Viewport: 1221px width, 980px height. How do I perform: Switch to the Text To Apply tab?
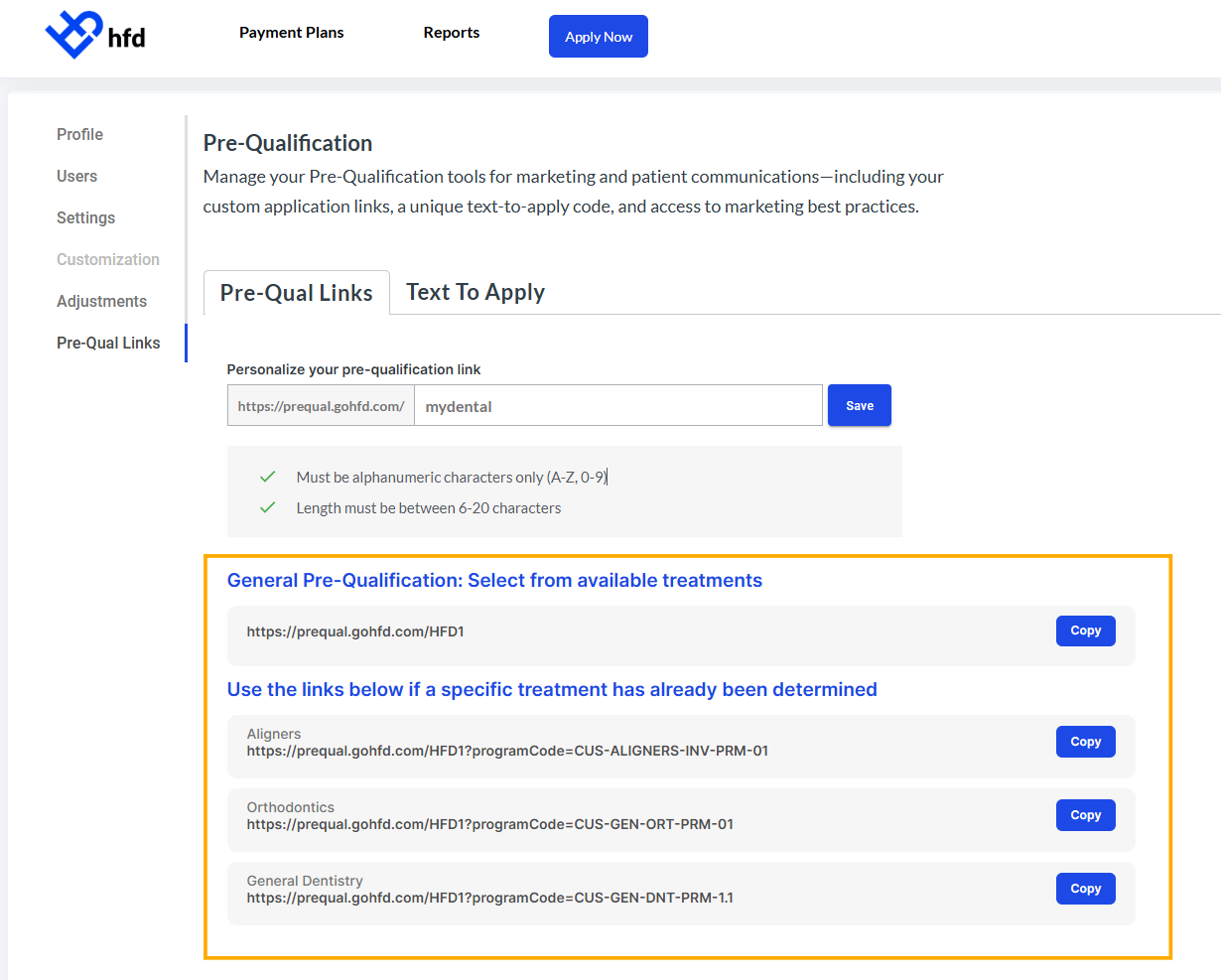[475, 292]
